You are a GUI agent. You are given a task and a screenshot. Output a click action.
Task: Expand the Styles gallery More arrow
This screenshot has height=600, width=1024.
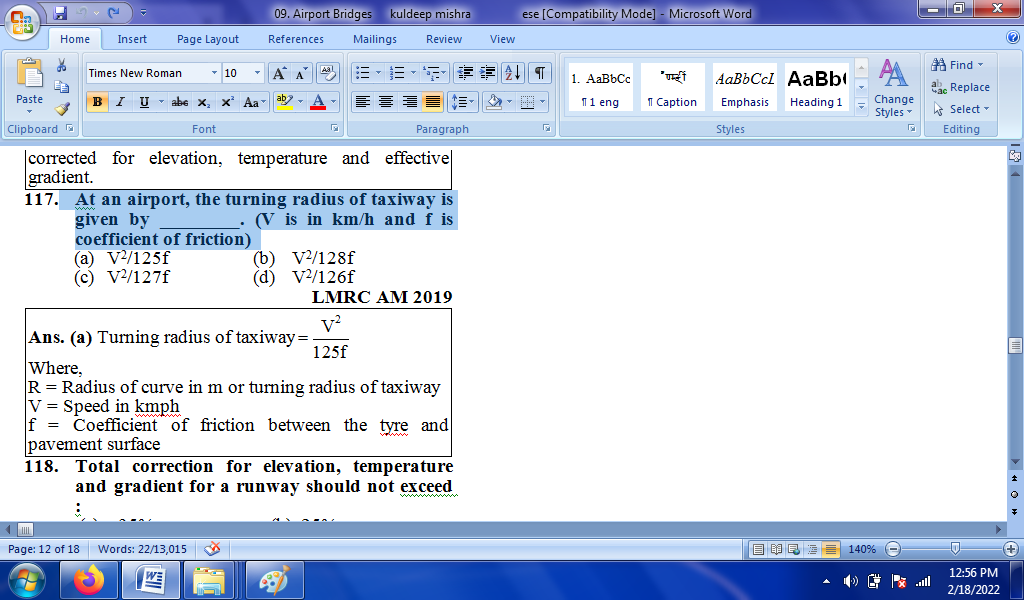(861, 105)
